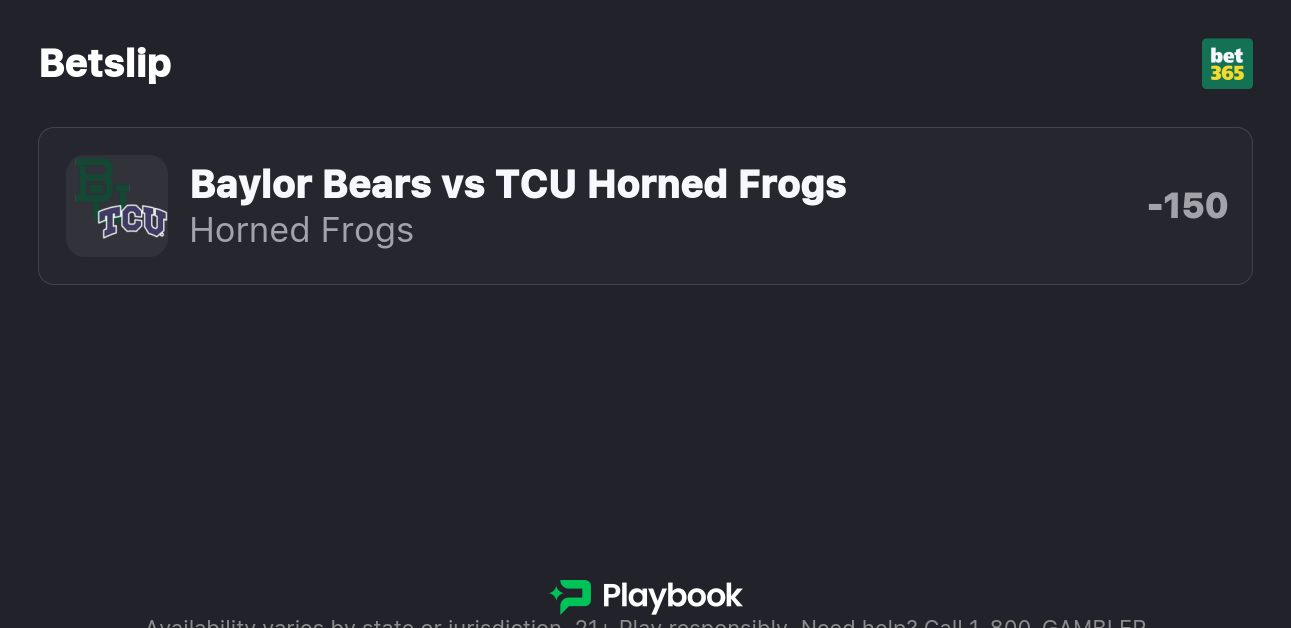The height and width of the screenshot is (628, 1291).
Task: Click the gray Horned Frogs pick label
Action: pos(301,230)
